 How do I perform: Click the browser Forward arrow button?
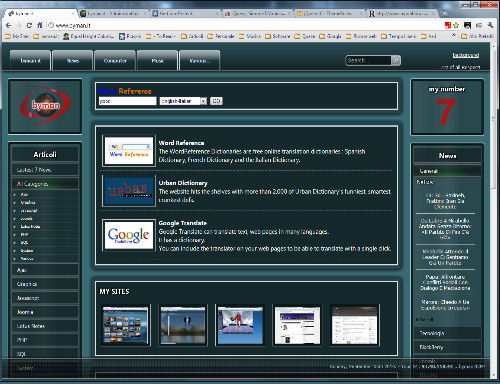coord(19,25)
